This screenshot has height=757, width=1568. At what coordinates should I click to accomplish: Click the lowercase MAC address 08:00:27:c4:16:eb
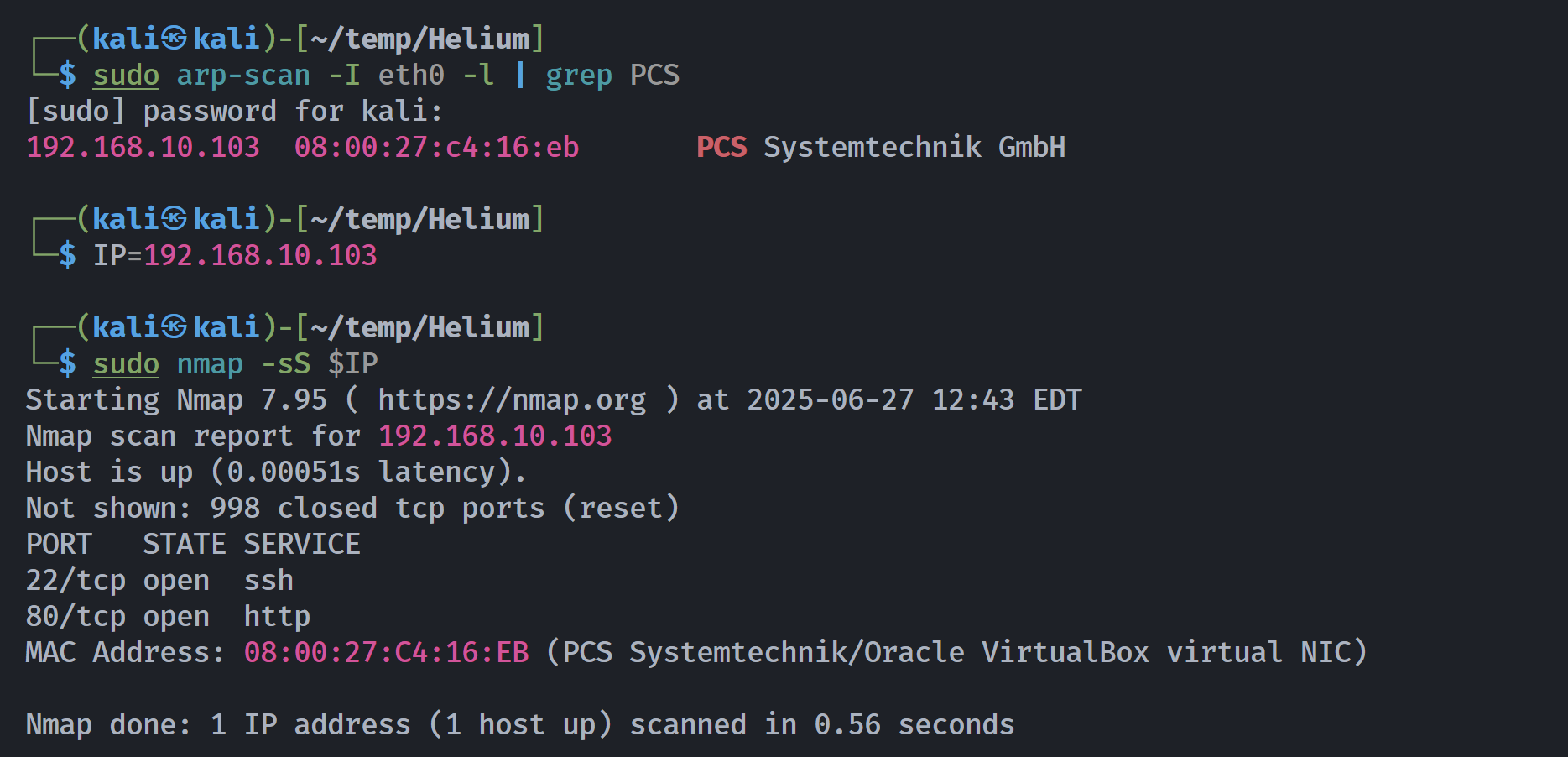[x=436, y=148]
